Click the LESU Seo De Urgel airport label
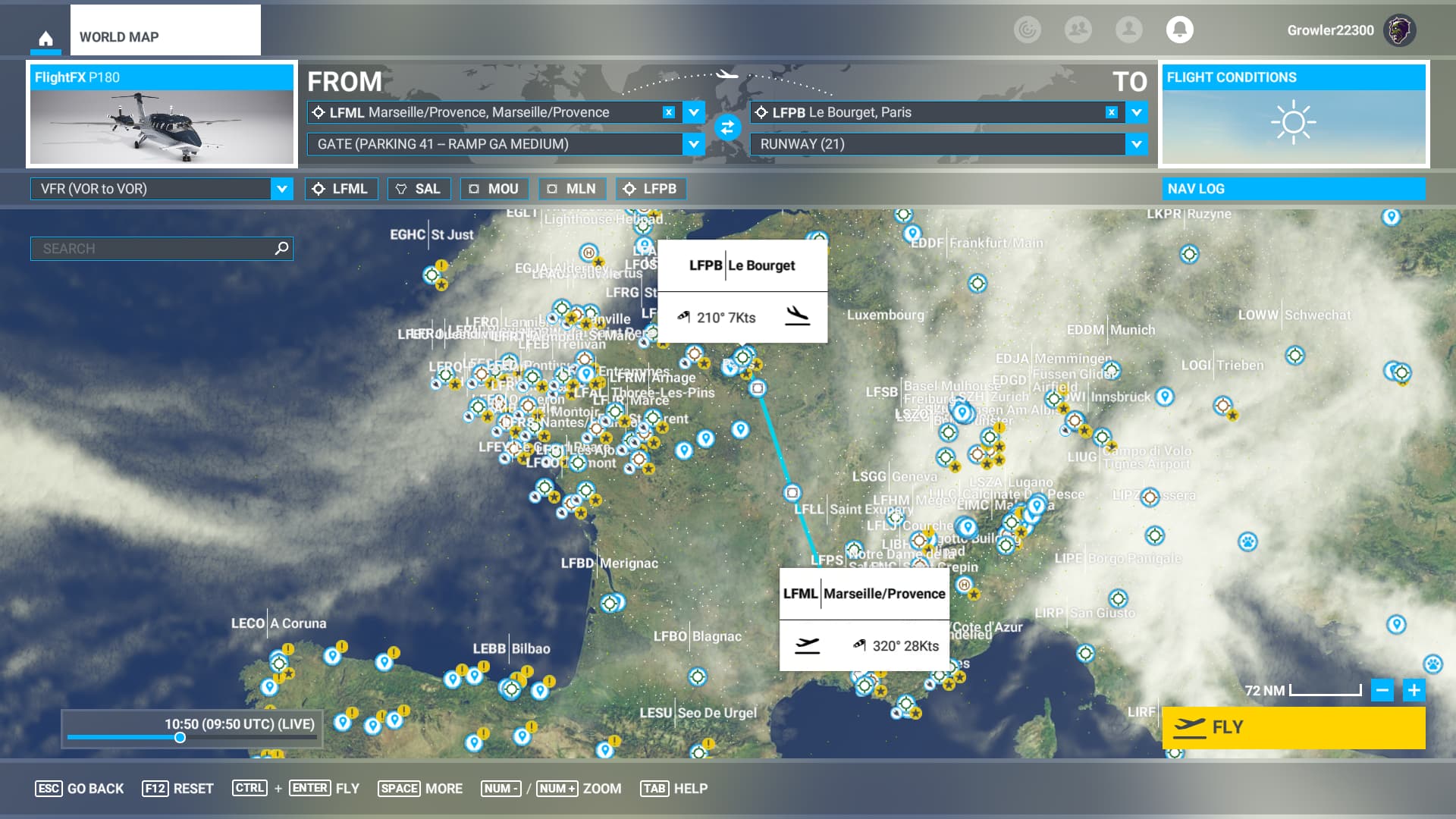This screenshot has height=819, width=1456. pyautogui.click(x=698, y=713)
